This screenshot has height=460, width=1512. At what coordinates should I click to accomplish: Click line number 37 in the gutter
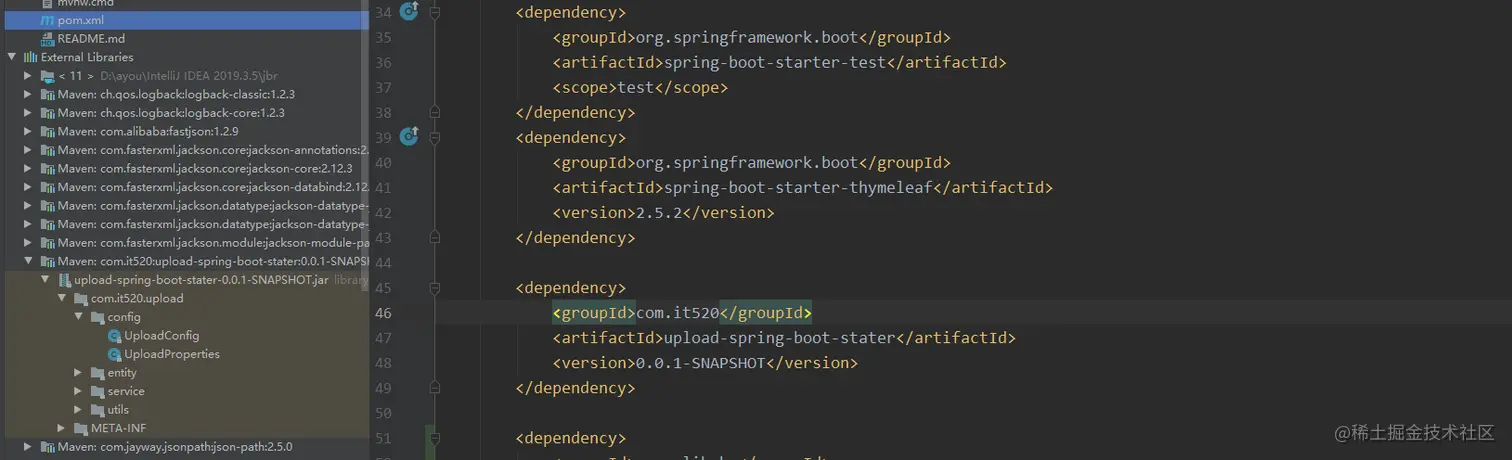[383, 88]
